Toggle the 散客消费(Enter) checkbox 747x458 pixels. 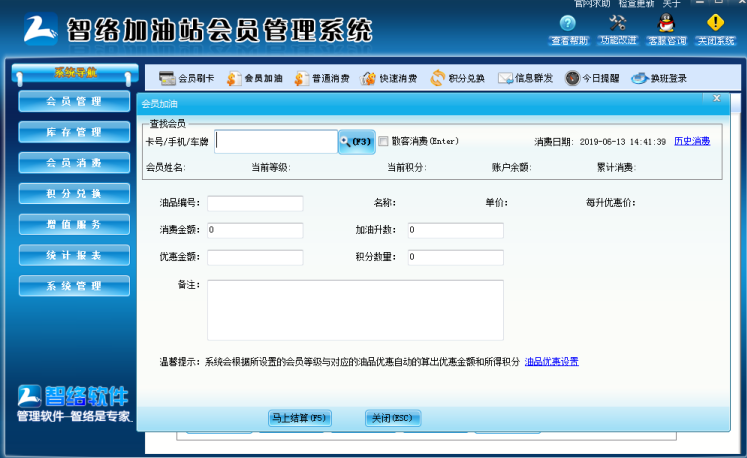pos(383,141)
